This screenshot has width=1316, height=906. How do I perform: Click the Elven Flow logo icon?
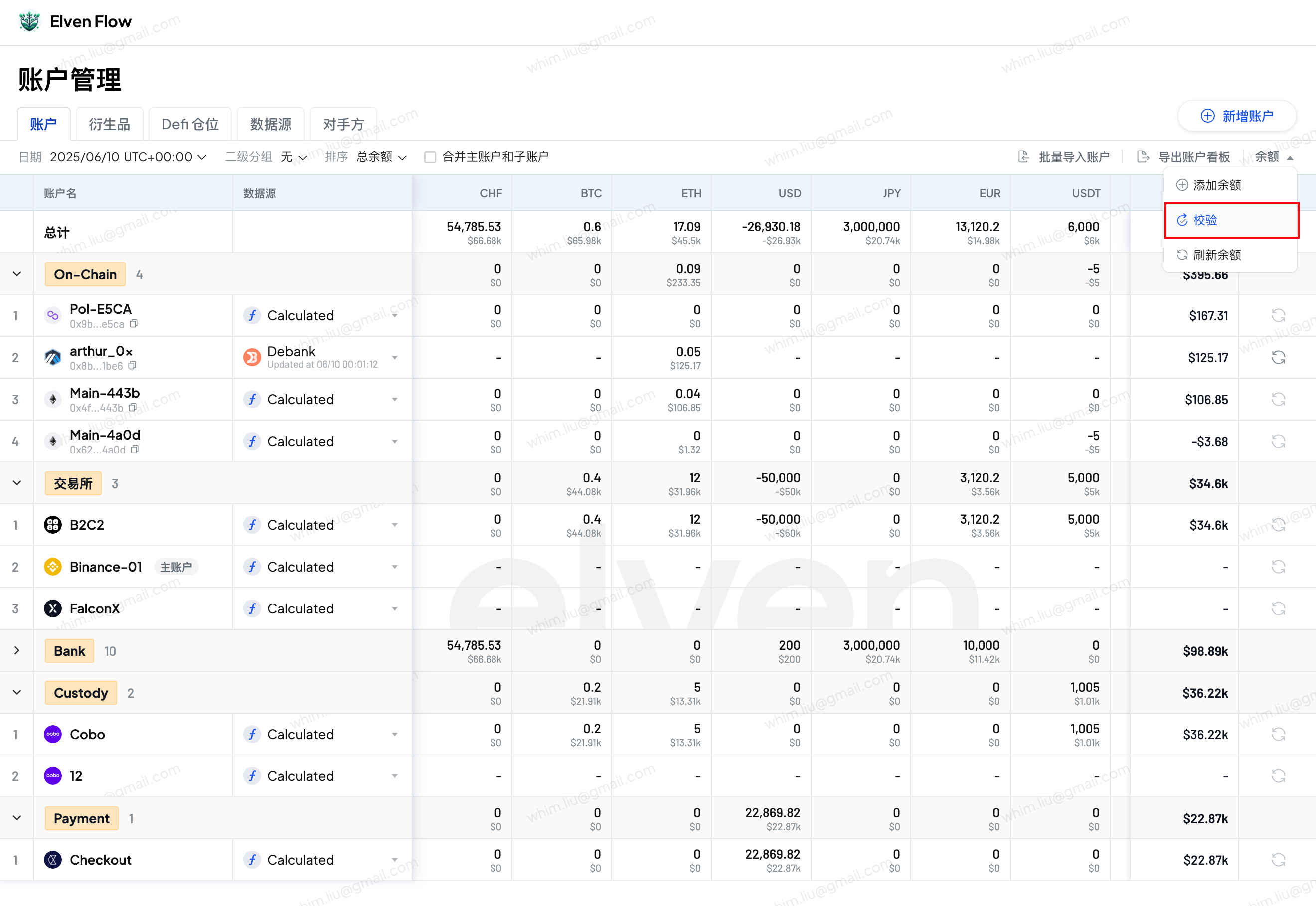pyautogui.click(x=29, y=21)
